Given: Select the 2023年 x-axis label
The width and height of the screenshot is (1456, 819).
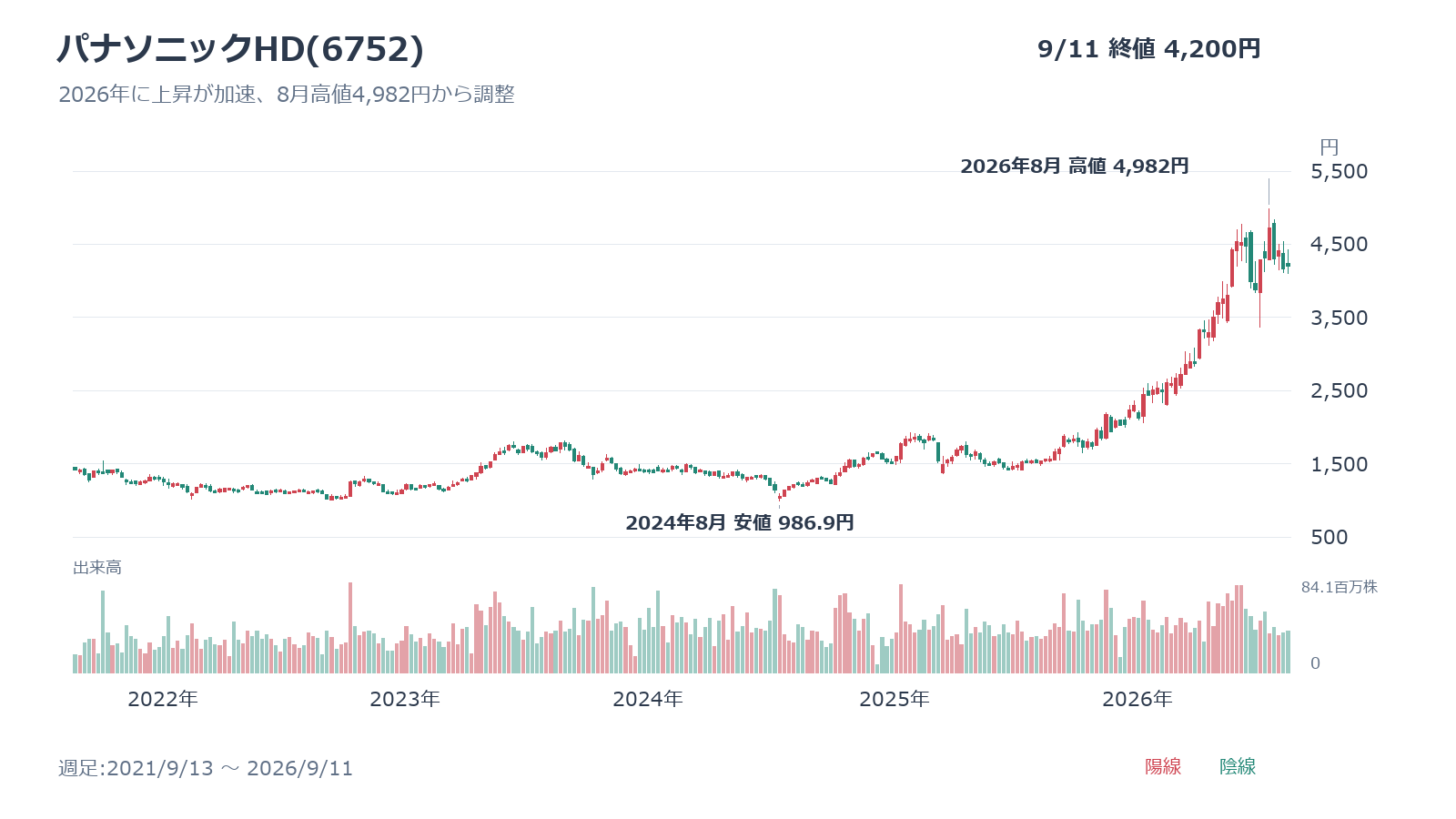Looking at the screenshot, I should click(405, 699).
